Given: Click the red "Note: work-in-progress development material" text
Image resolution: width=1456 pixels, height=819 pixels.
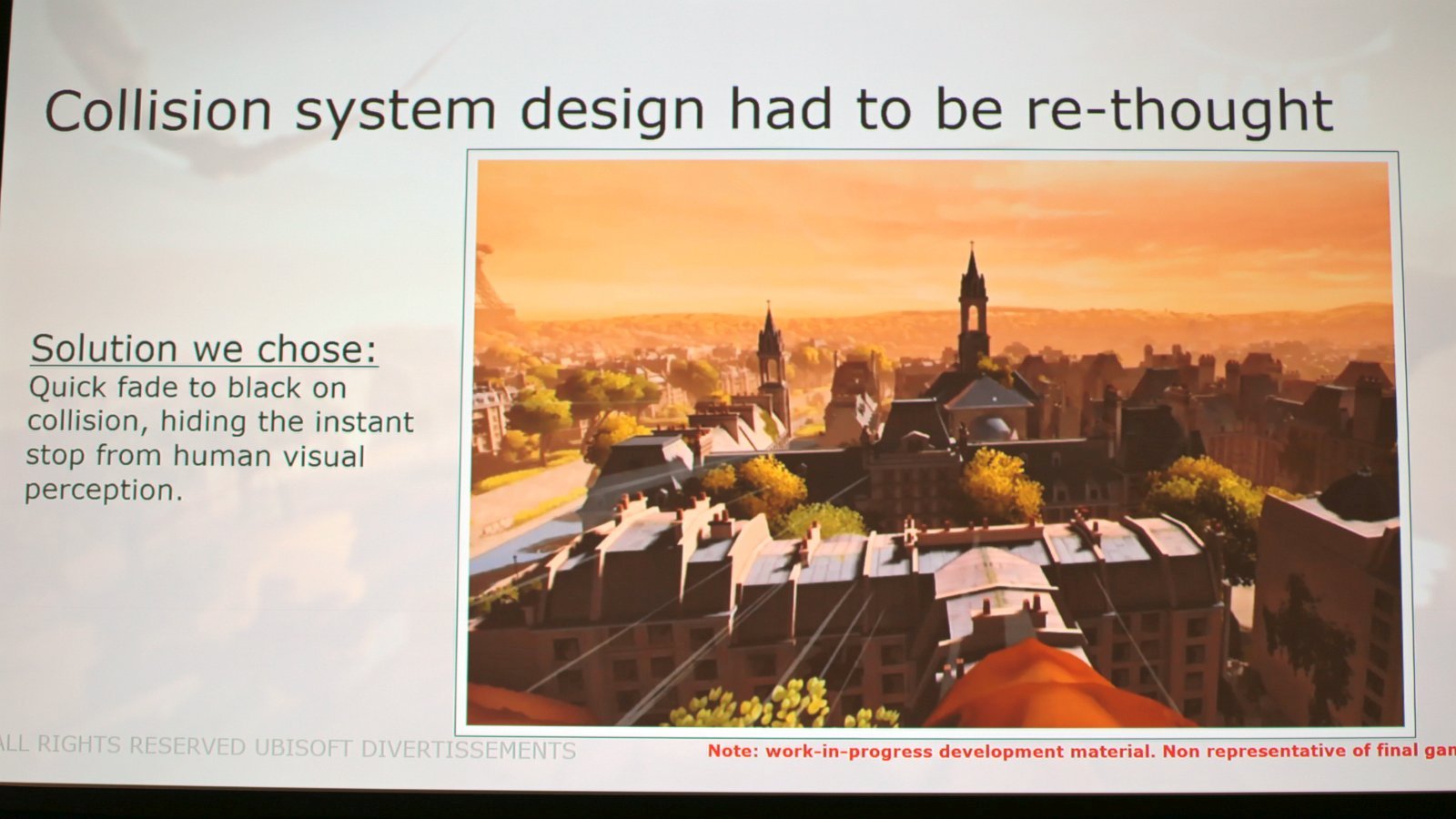Looking at the screenshot, I should (929, 752).
